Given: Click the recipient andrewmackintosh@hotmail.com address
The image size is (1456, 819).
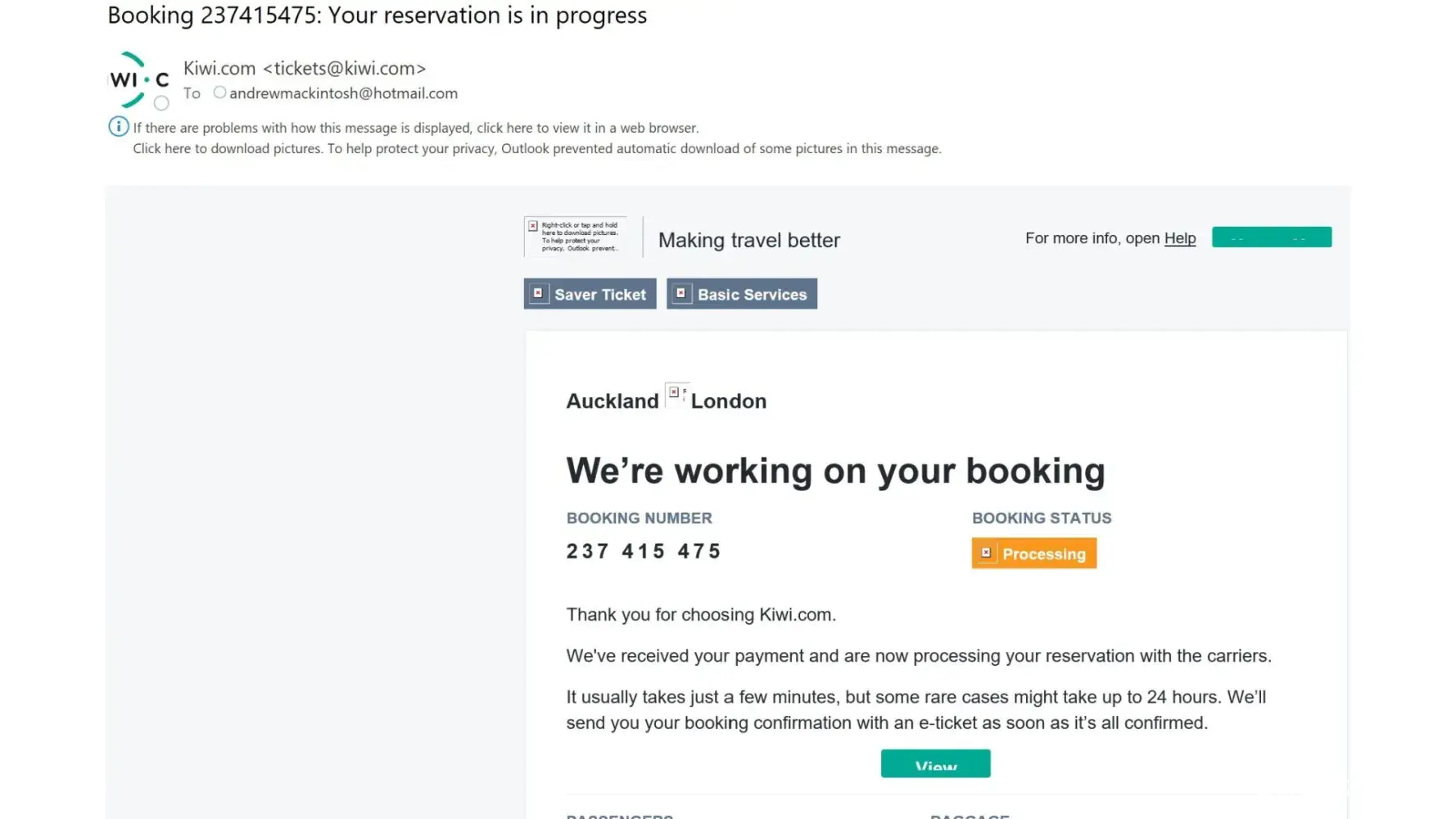Looking at the screenshot, I should [x=343, y=93].
